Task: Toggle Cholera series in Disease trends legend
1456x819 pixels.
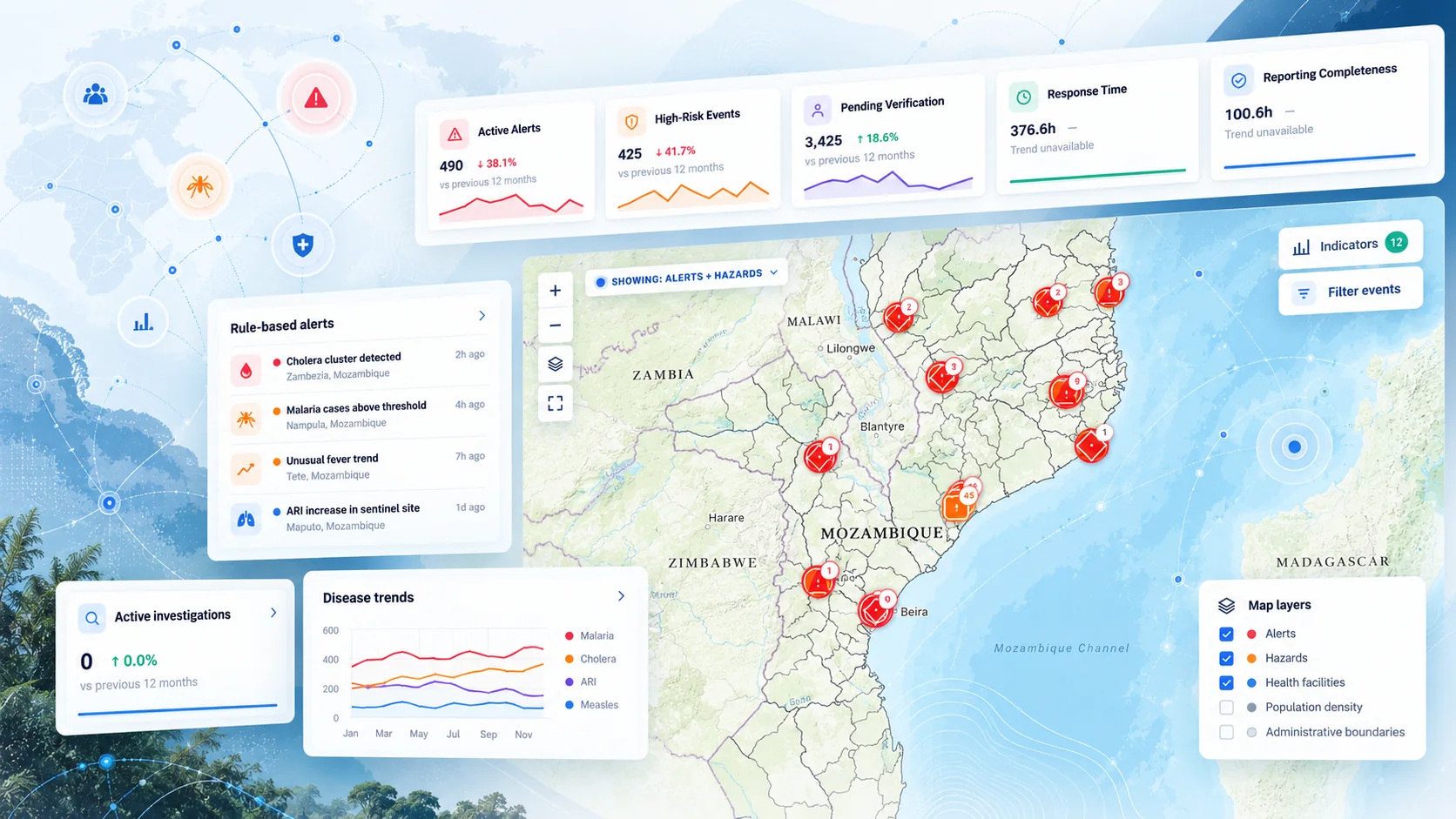Action: (590, 659)
